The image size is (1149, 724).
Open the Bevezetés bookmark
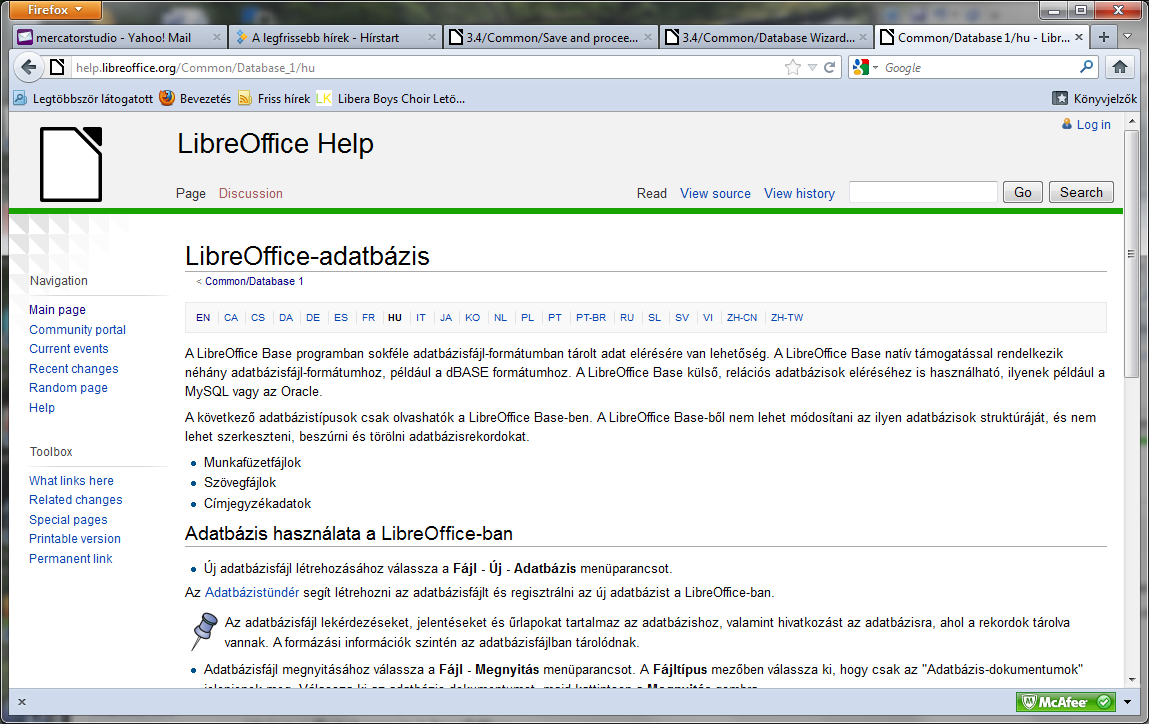click(196, 98)
